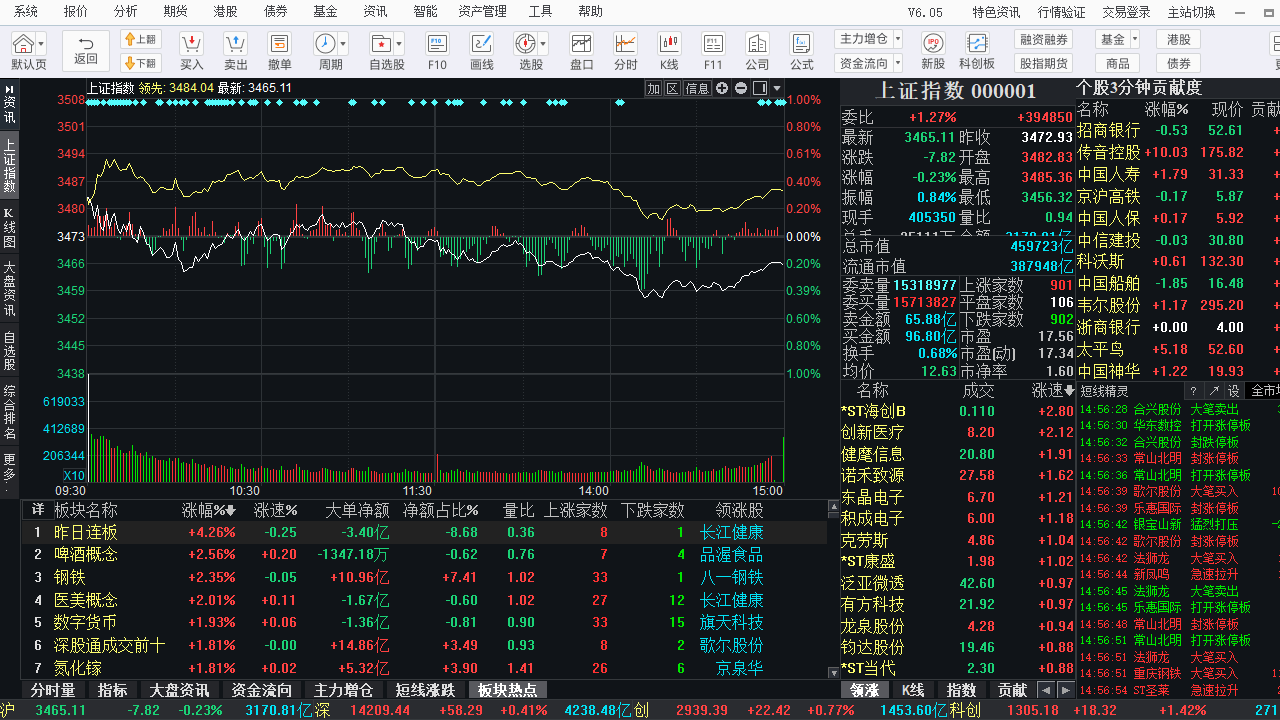
Task: Open the 综合排名 side tab
Action: click(x=9, y=411)
